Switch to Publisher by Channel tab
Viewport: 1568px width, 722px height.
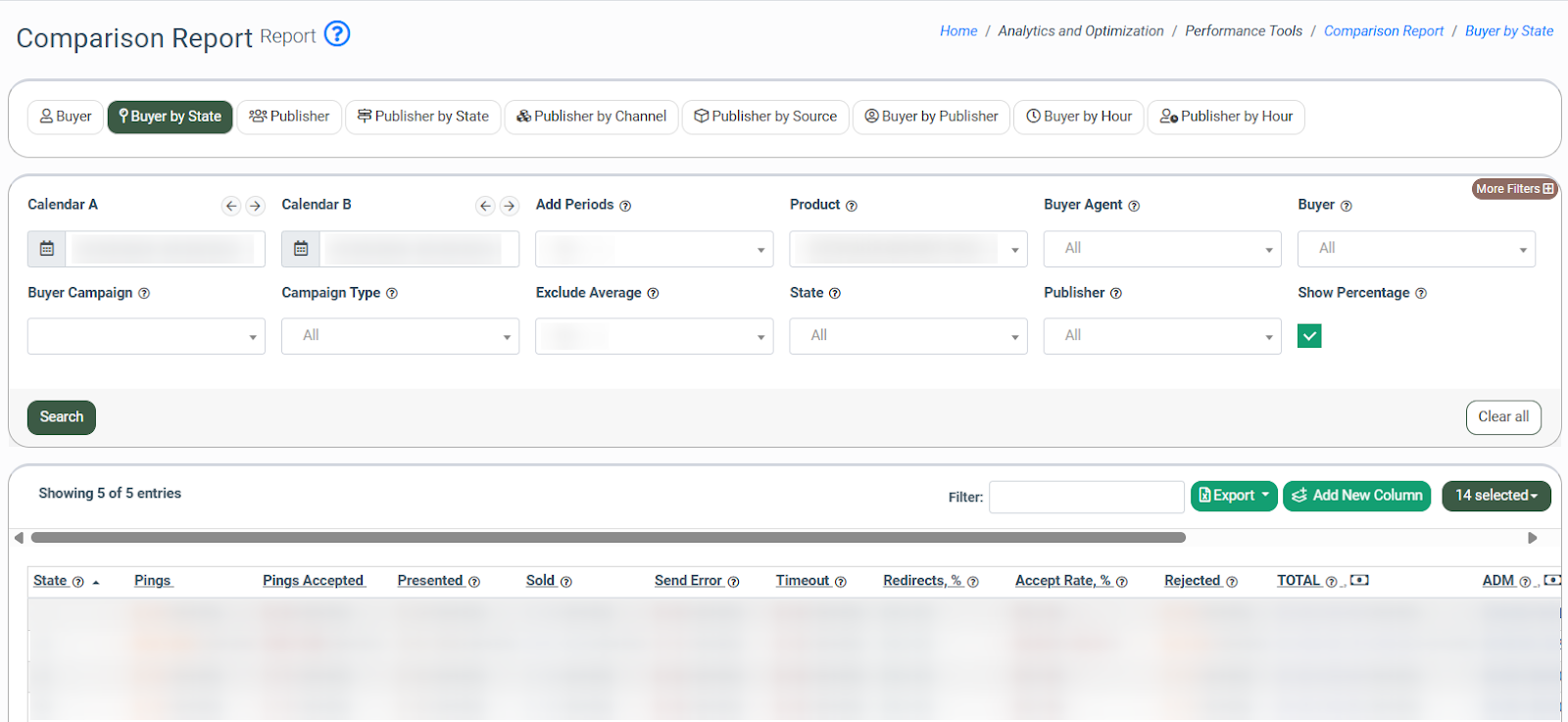coord(591,117)
